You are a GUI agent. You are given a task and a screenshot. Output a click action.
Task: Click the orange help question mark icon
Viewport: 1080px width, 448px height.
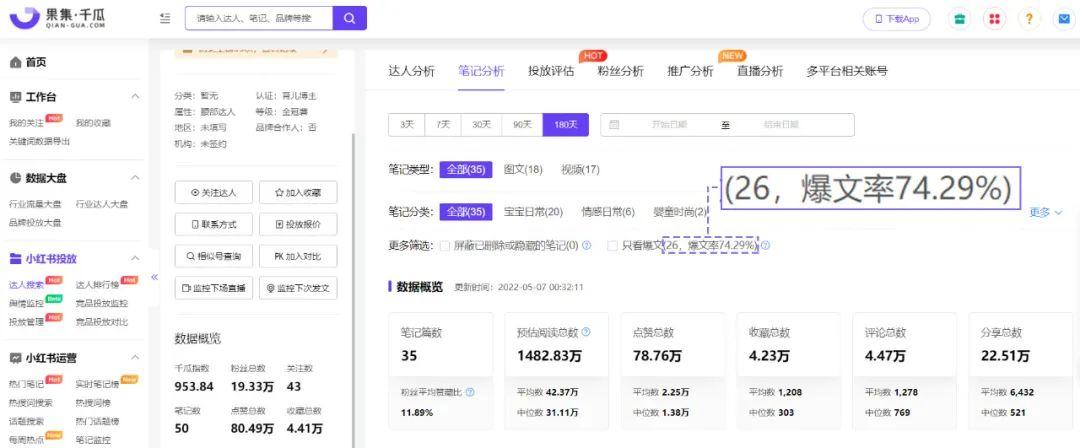click(x=1029, y=19)
